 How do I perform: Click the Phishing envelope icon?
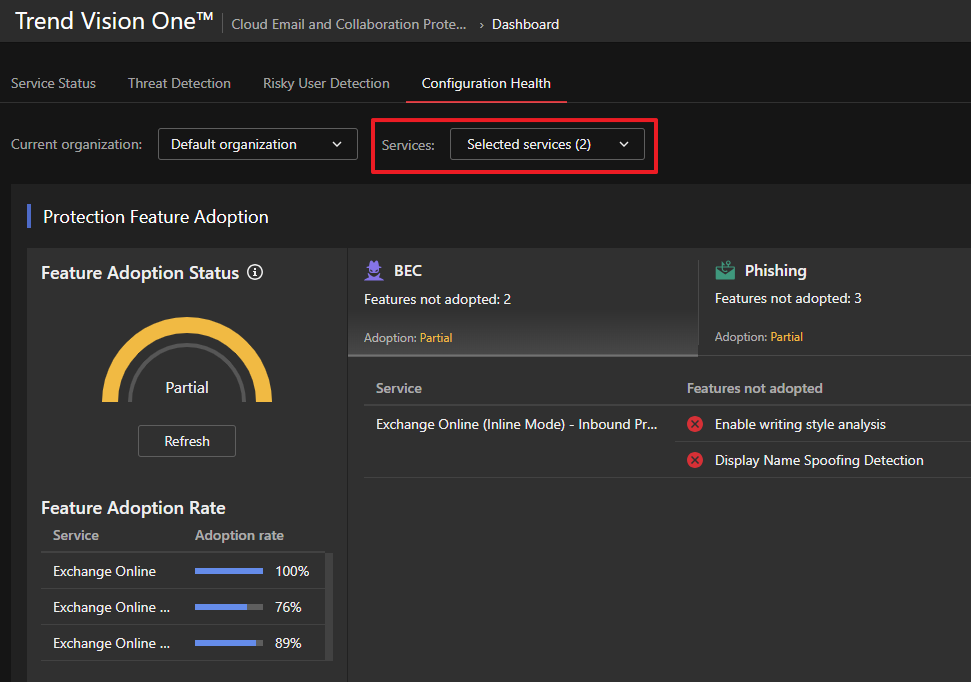725,271
